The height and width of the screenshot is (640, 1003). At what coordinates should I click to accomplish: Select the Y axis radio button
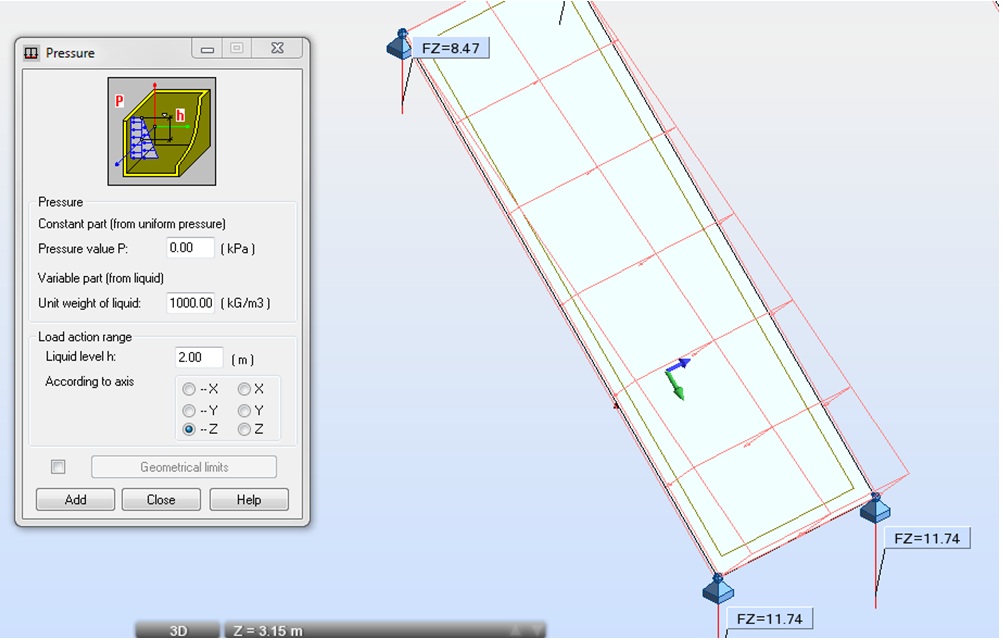coord(244,410)
